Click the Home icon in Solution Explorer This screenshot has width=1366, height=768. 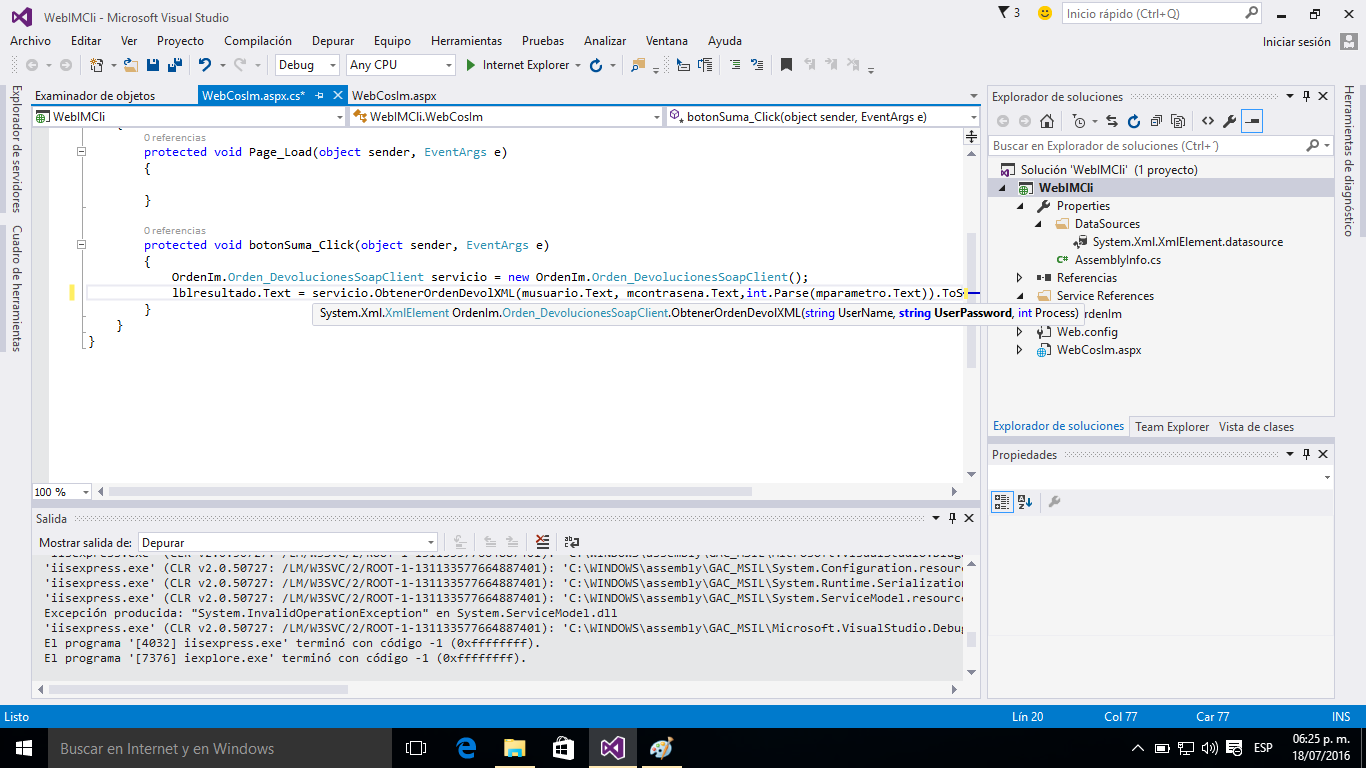(x=1046, y=121)
